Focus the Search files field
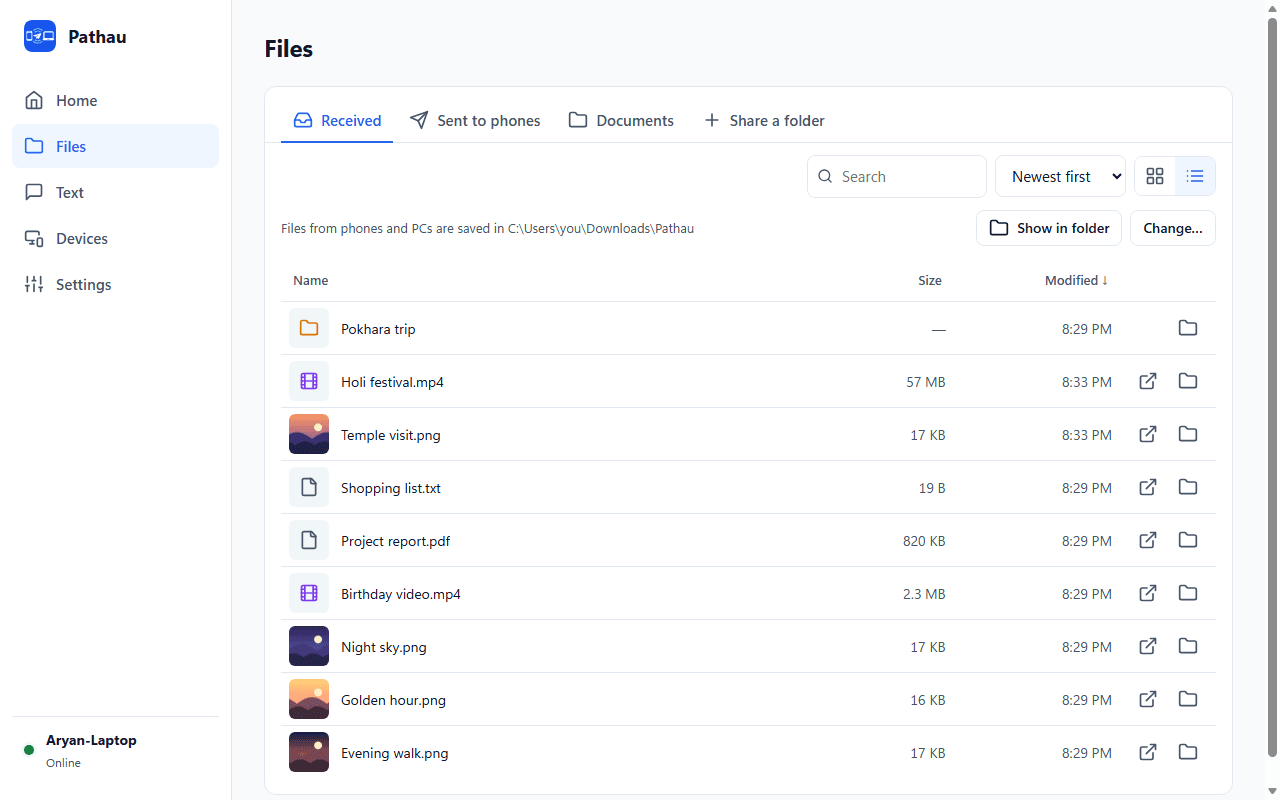This screenshot has width=1280, height=800. 897,176
